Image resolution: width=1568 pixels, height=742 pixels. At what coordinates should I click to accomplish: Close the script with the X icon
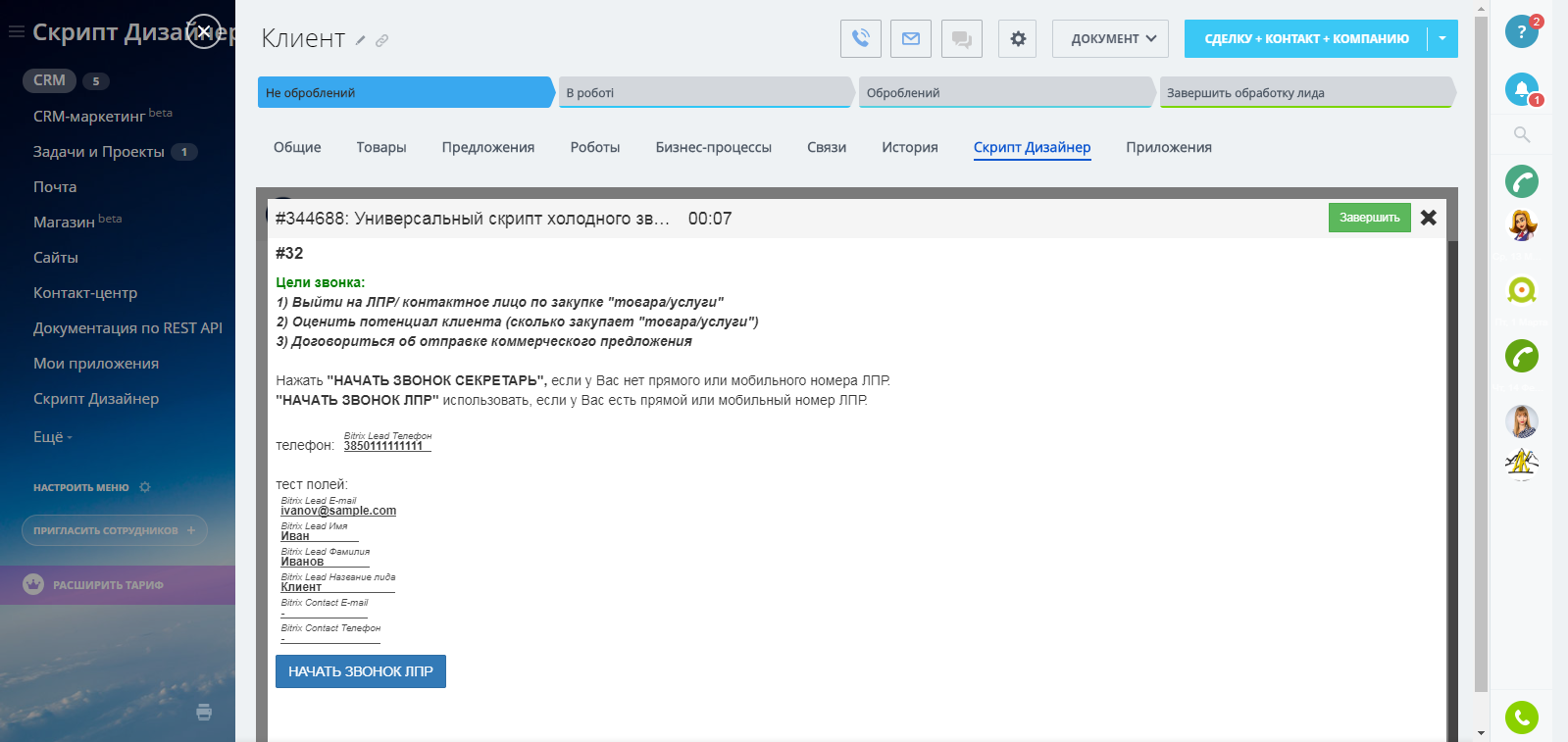[1429, 218]
